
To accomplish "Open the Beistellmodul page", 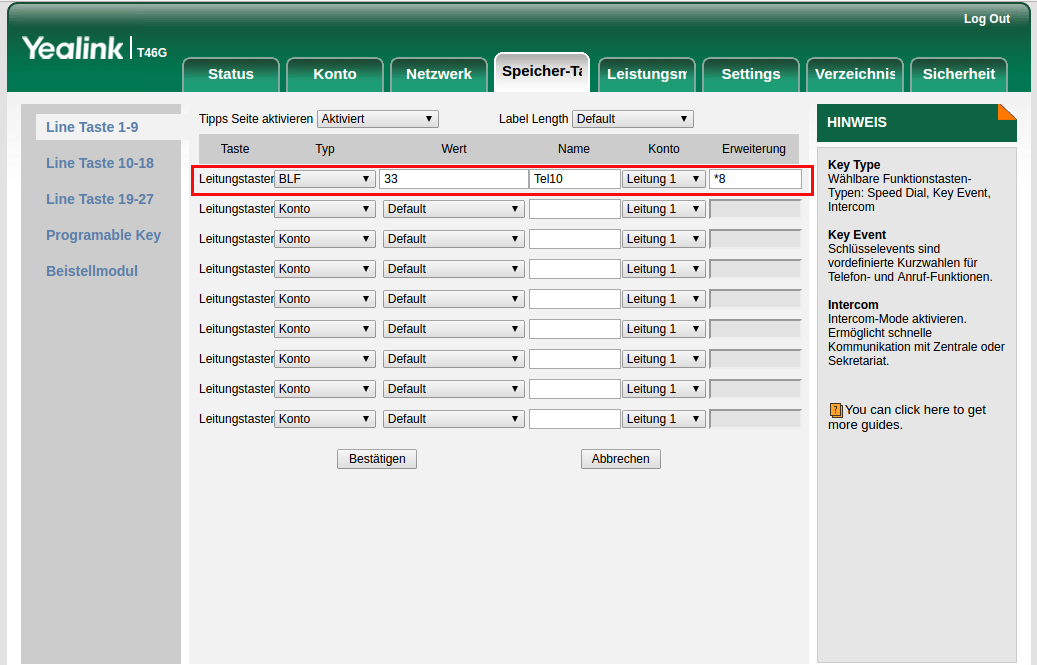I will click(92, 271).
